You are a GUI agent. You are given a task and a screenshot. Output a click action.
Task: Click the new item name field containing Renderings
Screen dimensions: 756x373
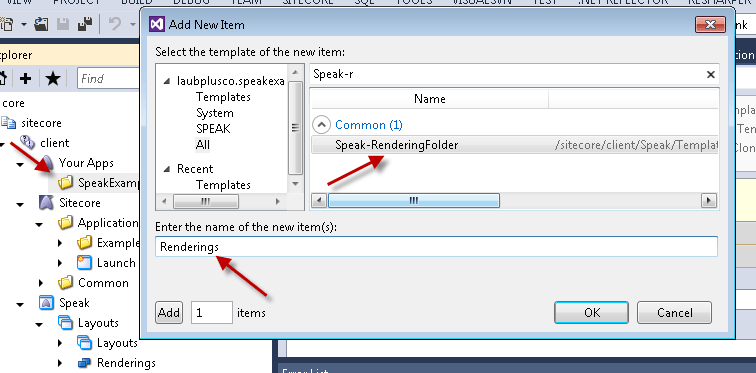tap(436, 247)
